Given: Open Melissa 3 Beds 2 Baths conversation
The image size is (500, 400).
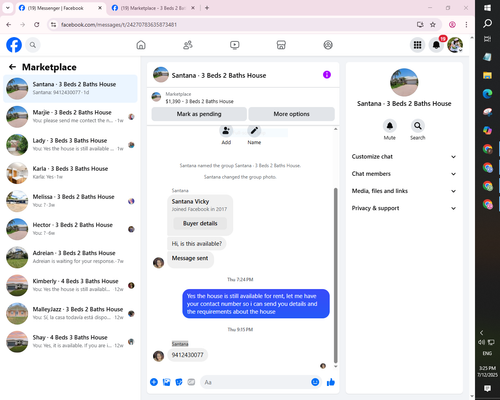Looking at the screenshot, I should point(70,201).
